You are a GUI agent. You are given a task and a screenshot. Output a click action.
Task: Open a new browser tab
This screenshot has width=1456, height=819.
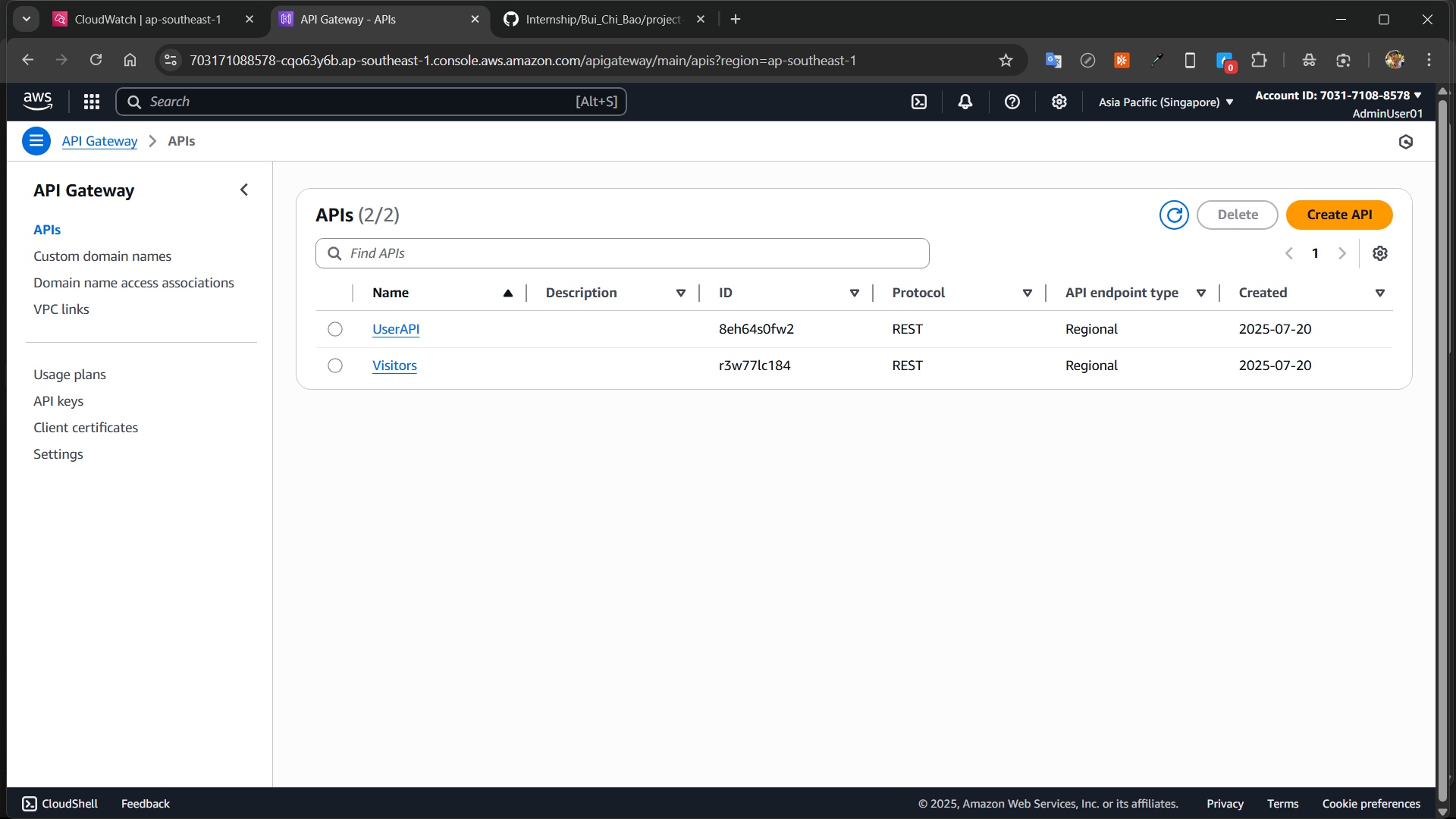[x=736, y=19]
